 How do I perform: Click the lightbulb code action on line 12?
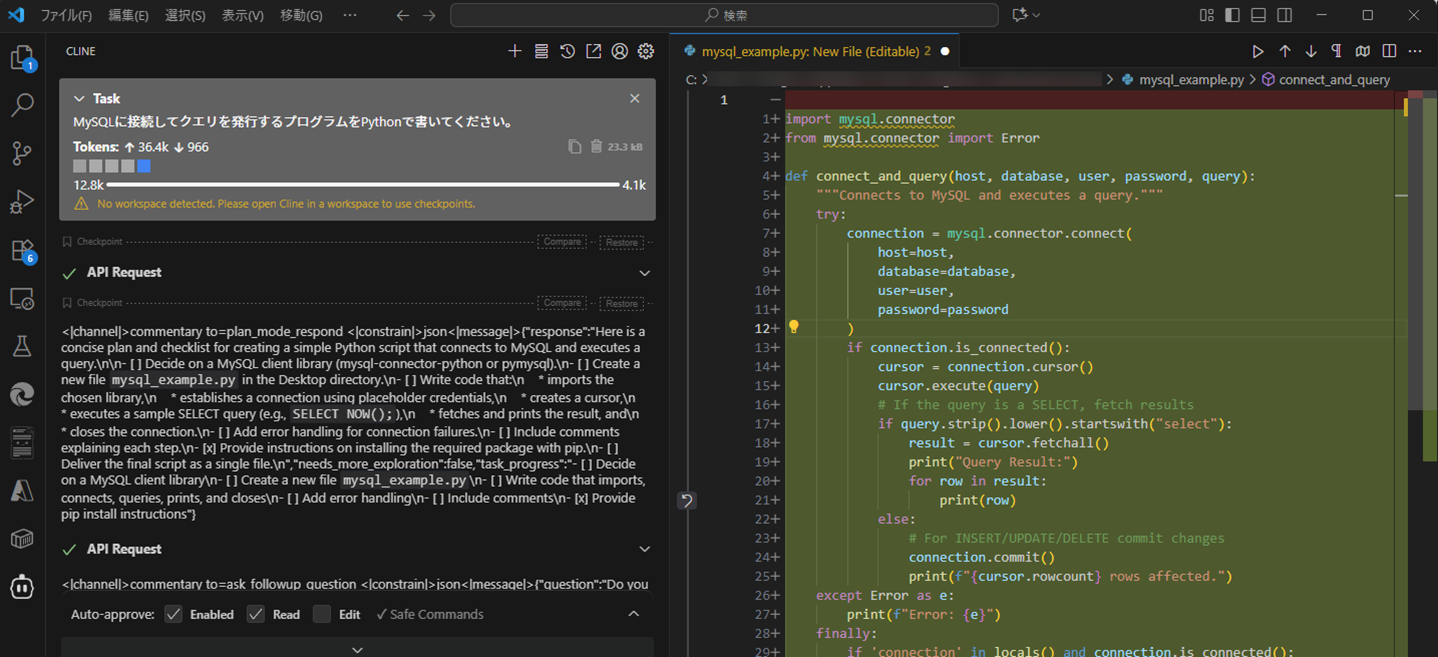click(794, 327)
